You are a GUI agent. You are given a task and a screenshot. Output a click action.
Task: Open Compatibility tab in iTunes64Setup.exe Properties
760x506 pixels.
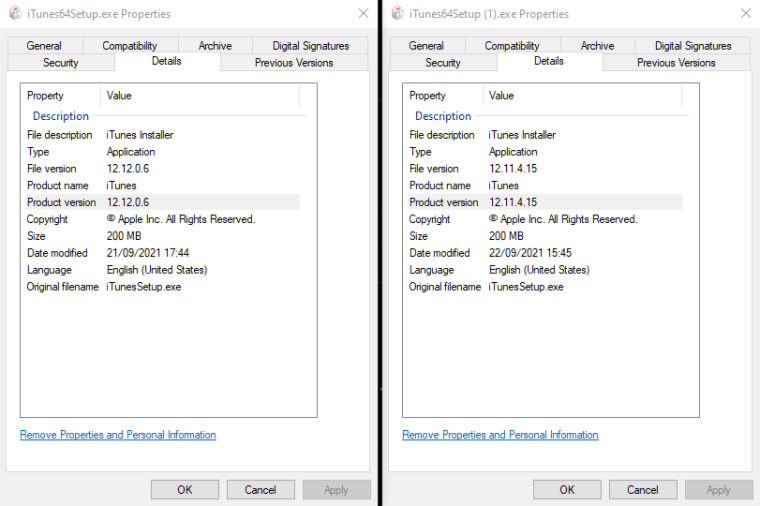pyautogui.click(x=130, y=46)
